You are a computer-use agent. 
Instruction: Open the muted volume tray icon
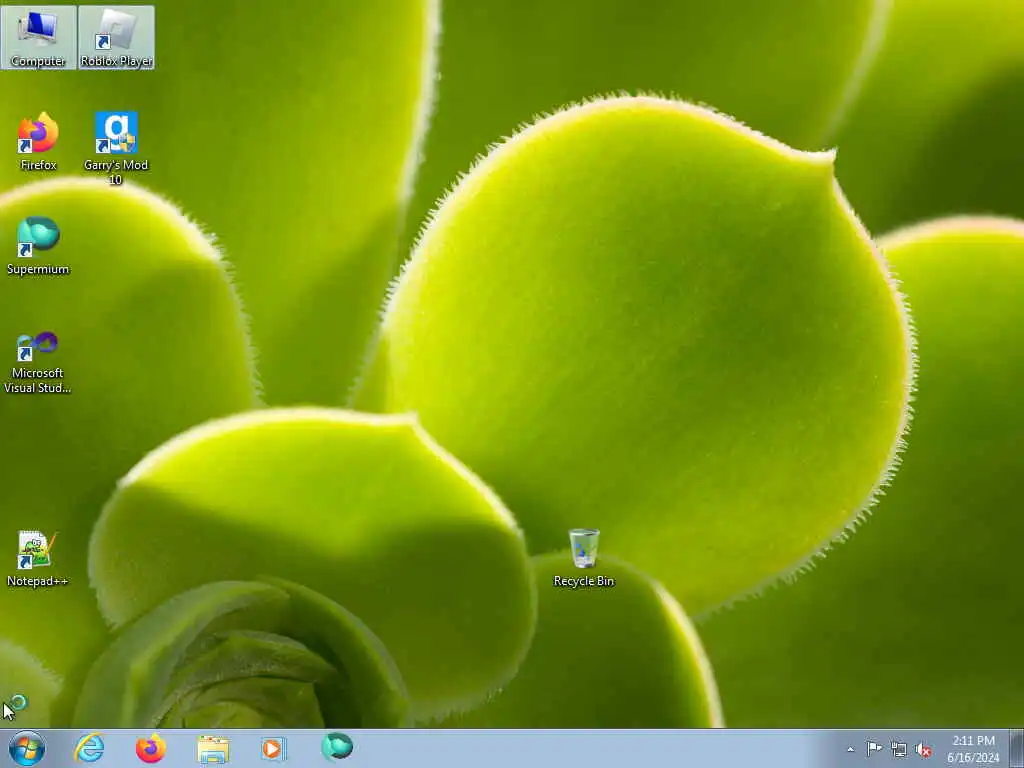923,750
